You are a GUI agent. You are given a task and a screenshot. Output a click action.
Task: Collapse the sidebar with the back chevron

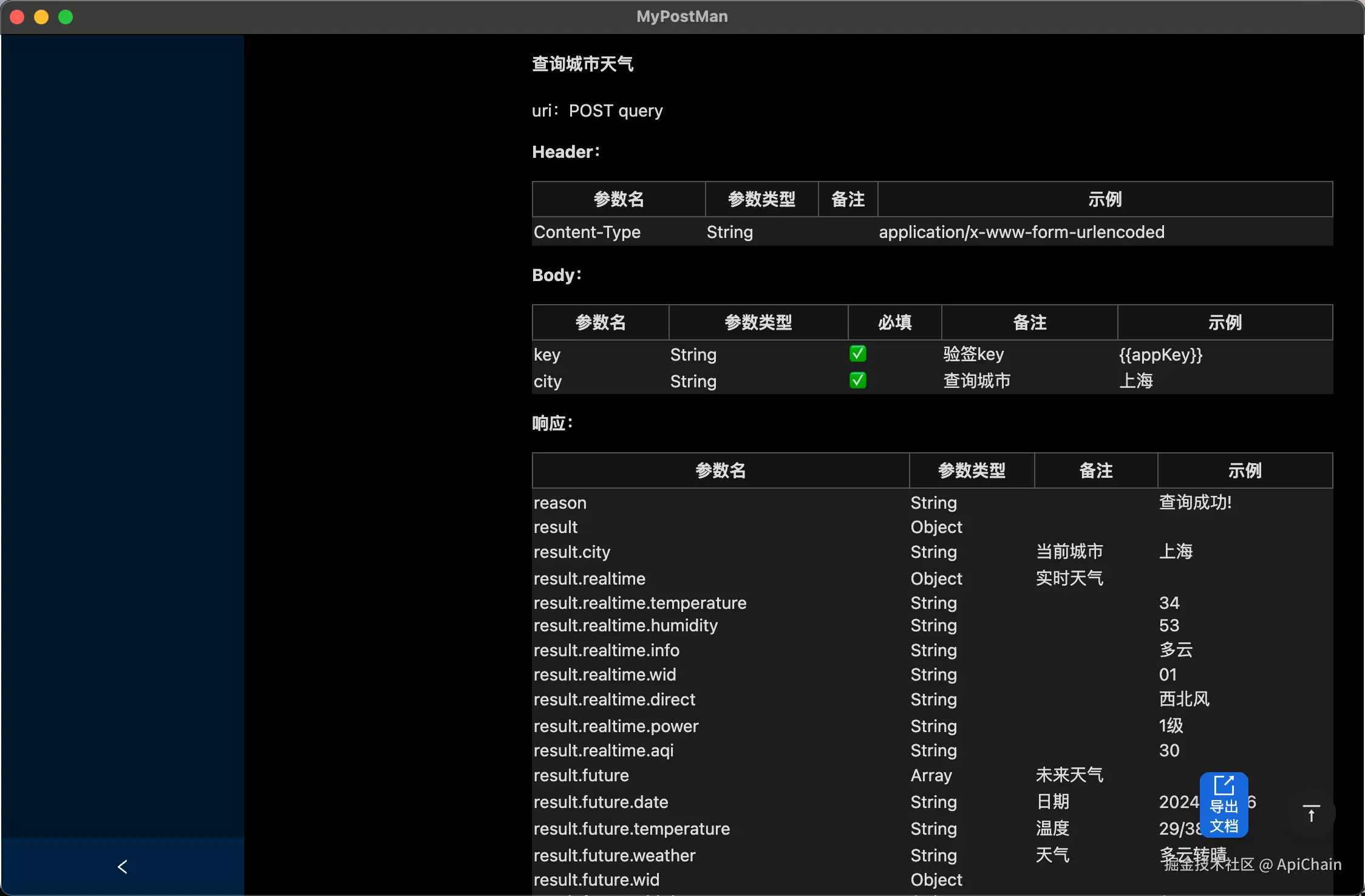point(122,866)
